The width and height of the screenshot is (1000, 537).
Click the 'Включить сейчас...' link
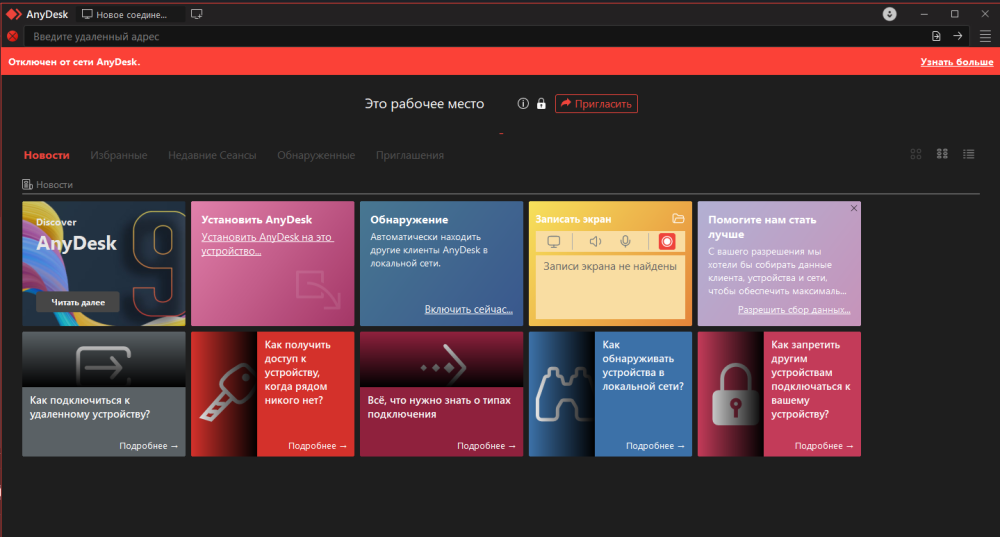pyautogui.click(x=469, y=309)
